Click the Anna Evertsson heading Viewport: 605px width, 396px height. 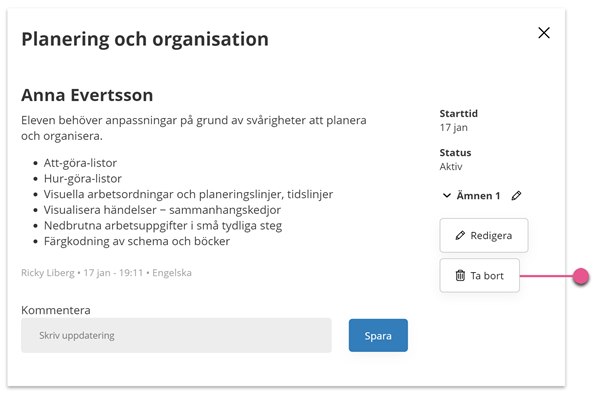coord(87,95)
